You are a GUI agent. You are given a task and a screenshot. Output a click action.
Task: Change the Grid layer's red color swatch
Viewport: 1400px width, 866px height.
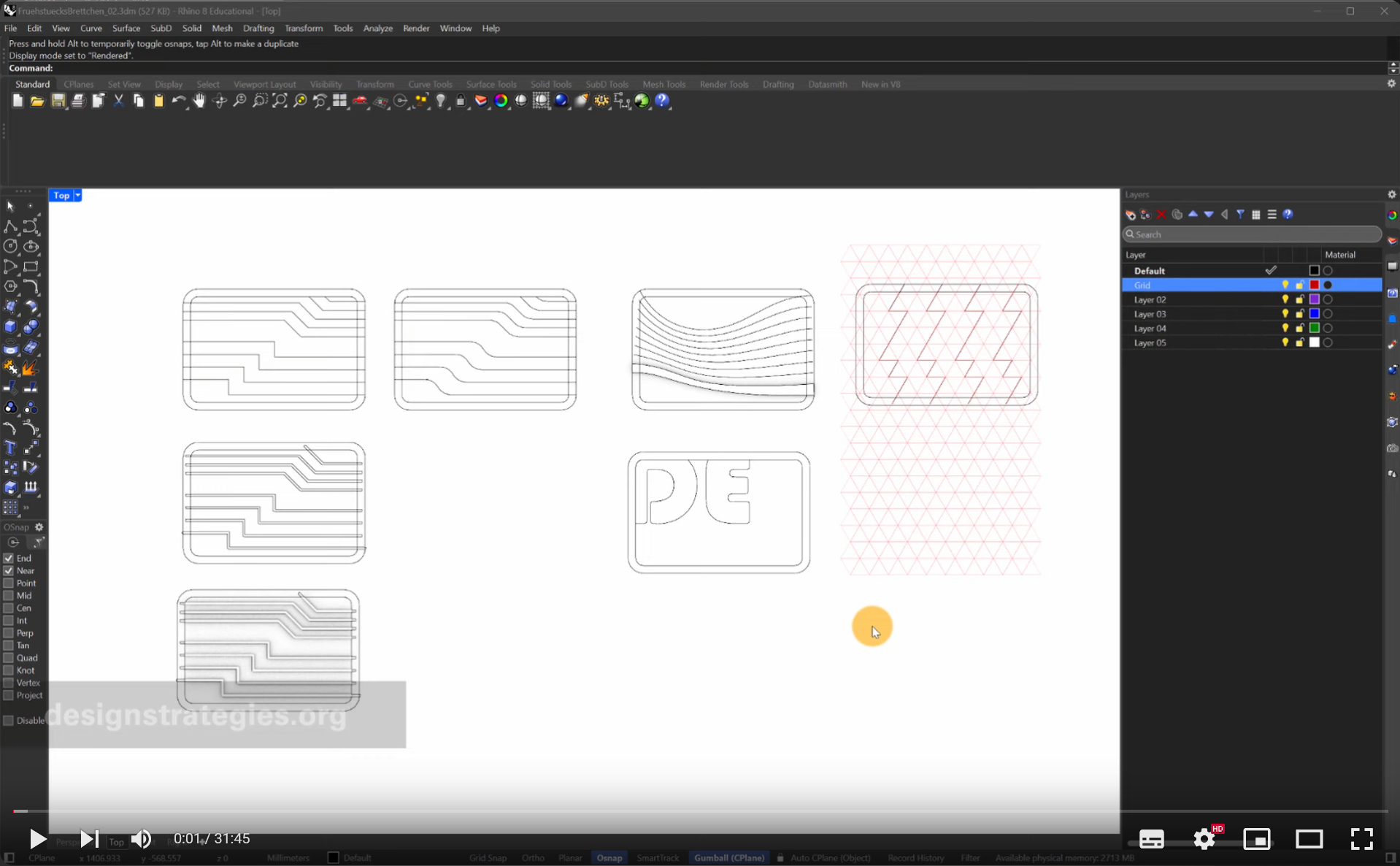[x=1314, y=285]
